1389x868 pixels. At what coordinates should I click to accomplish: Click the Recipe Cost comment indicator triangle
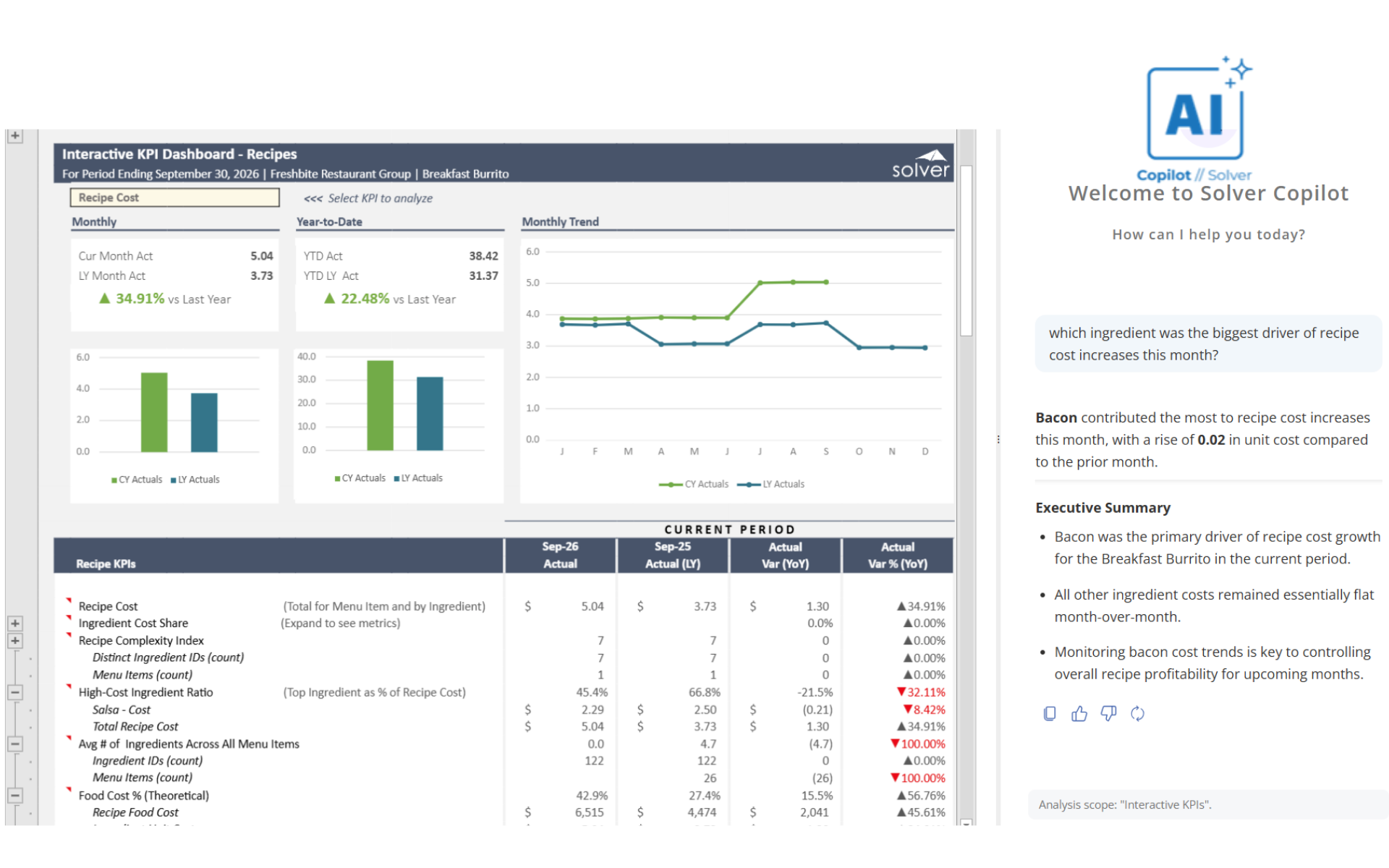[69, 600]
